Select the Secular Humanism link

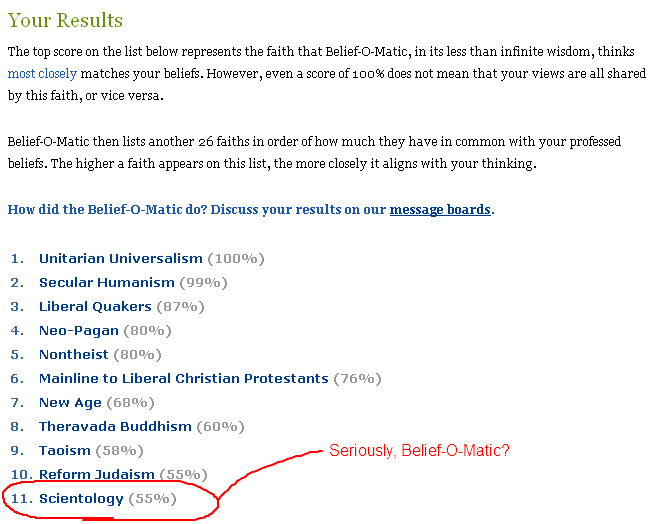[106, 282]
